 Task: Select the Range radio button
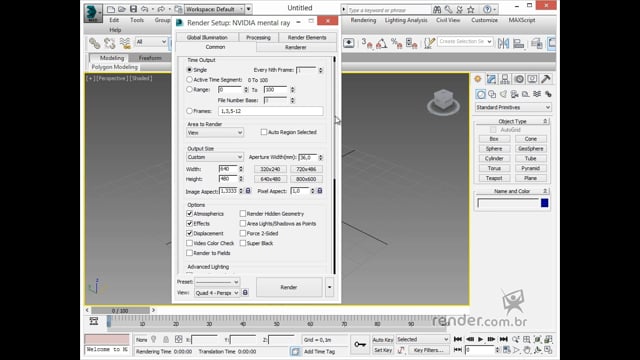pos(189,89)
